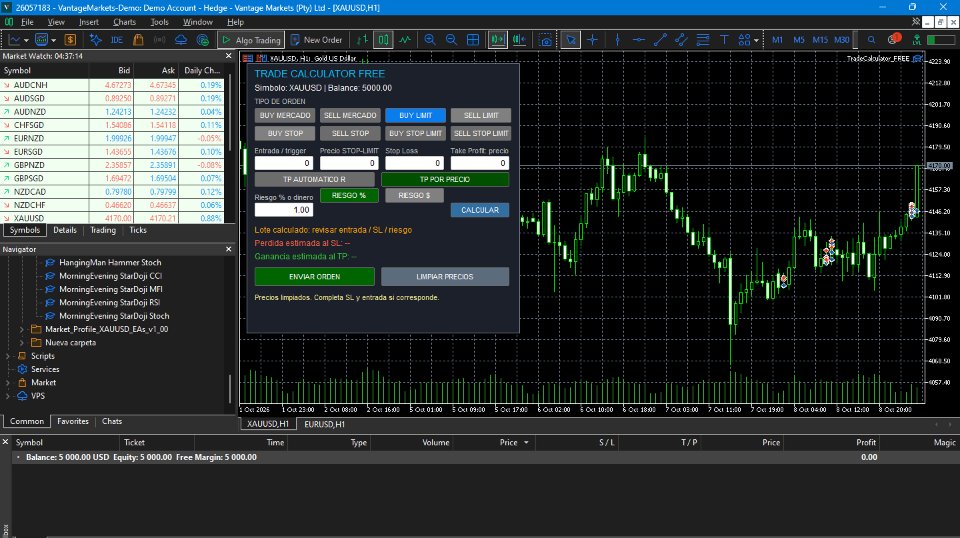
Task: Click the LIMPIAR PRECIOS button
Action: pyautogui.click(x=445, y=277)
